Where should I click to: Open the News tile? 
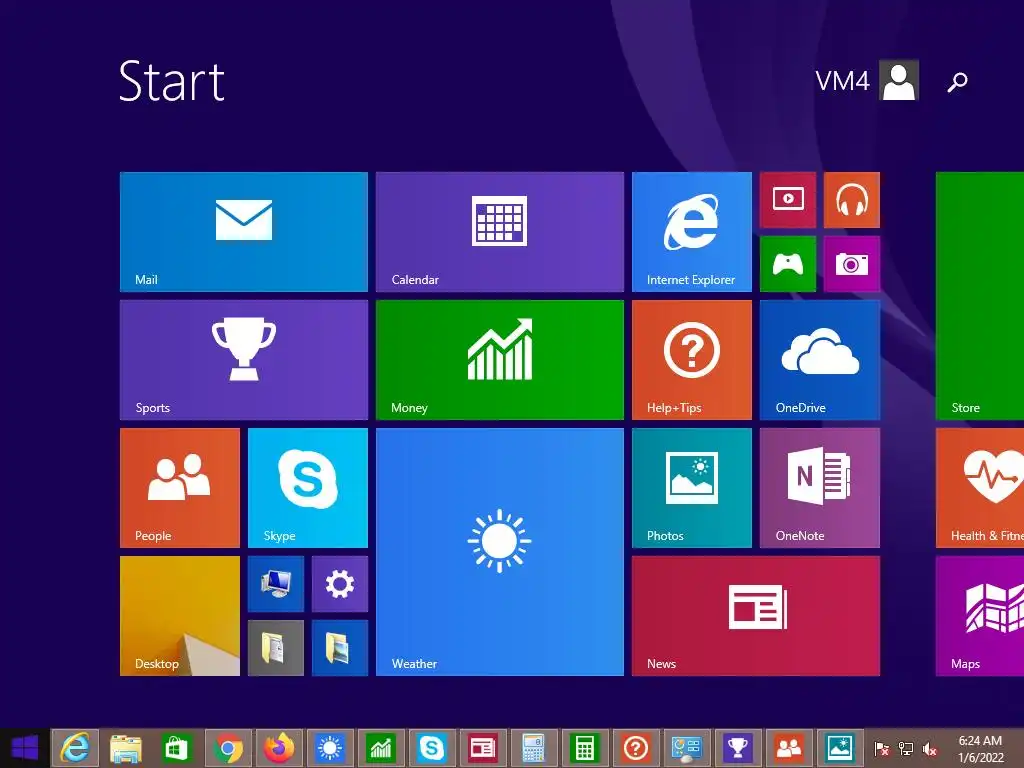coord(756,616)
